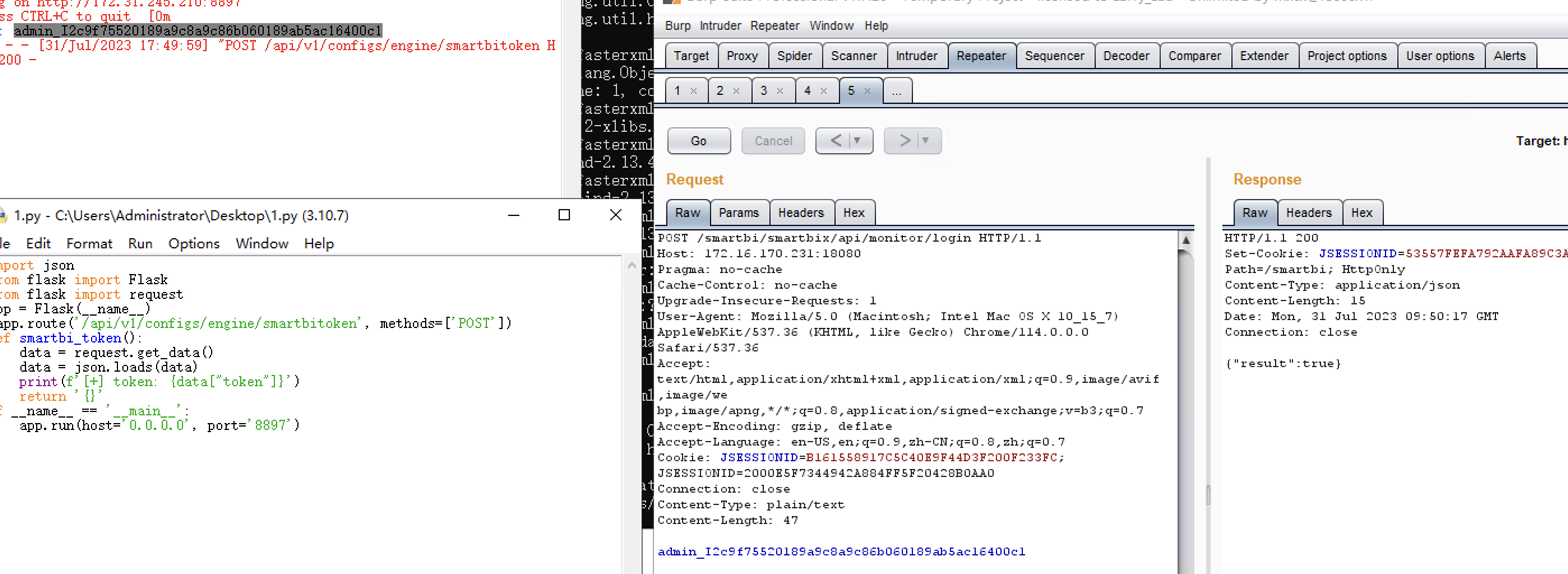
Task: Switch to the Decoder tab
Action: point(1126,56)
